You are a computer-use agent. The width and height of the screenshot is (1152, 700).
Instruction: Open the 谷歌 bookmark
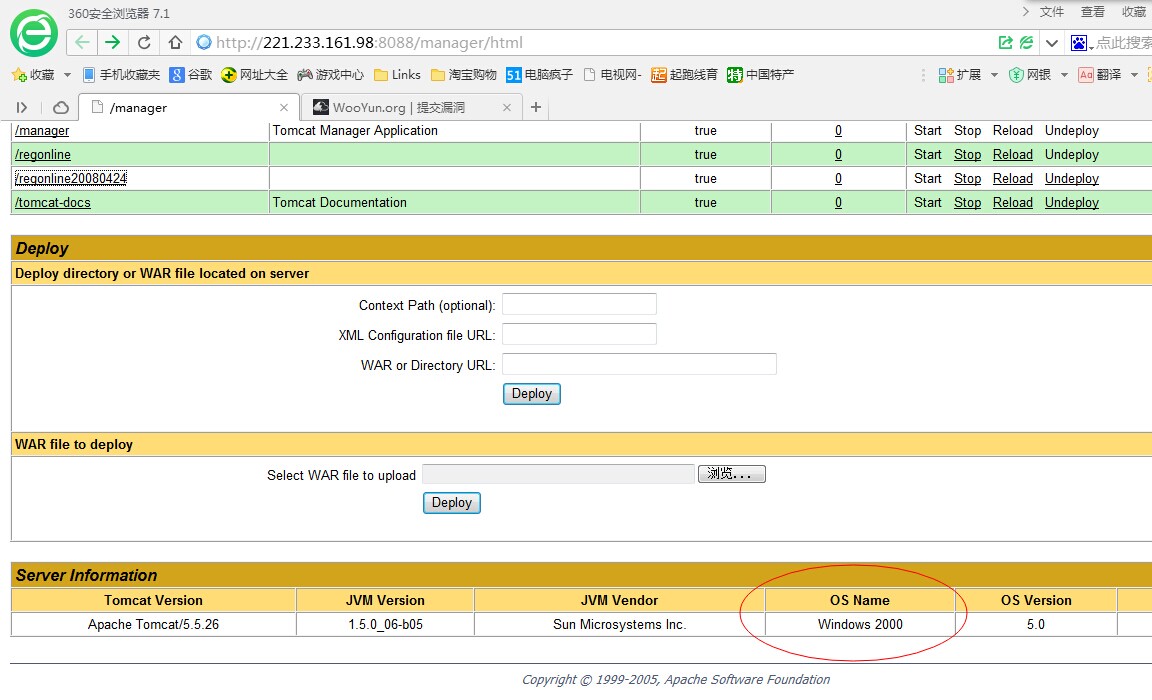pos(191,75)
